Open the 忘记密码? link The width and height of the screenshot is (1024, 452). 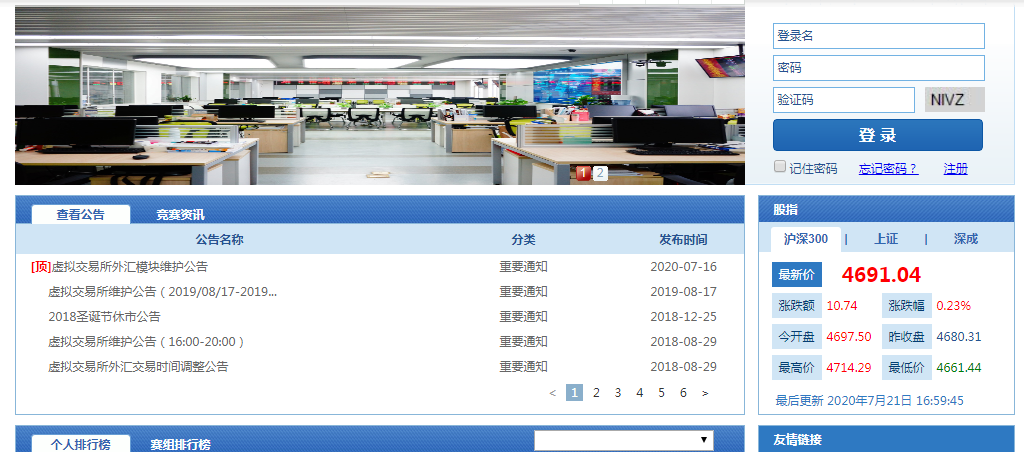pos(887,169)
